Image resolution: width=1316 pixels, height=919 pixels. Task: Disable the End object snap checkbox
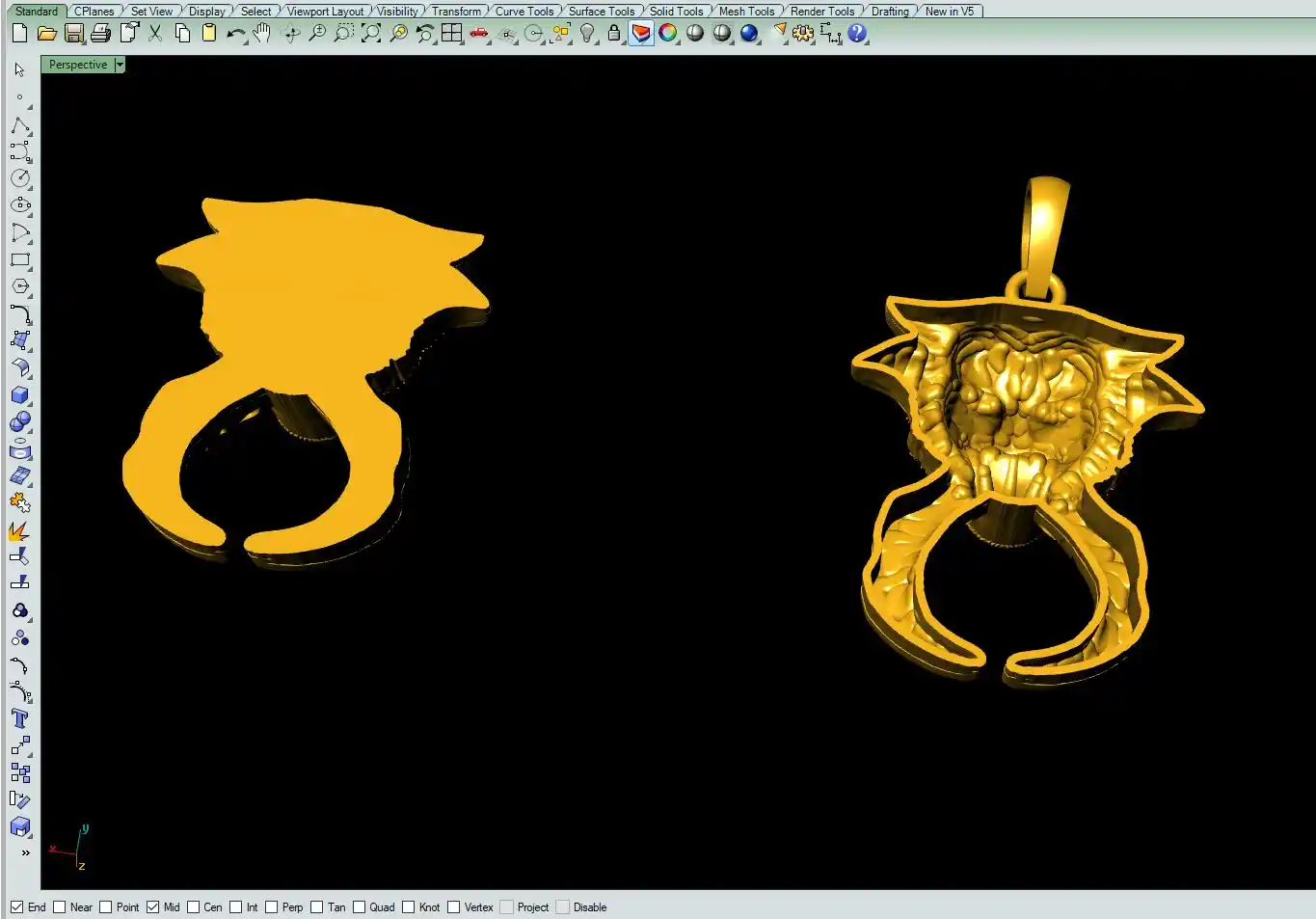(x=16, y=907)
